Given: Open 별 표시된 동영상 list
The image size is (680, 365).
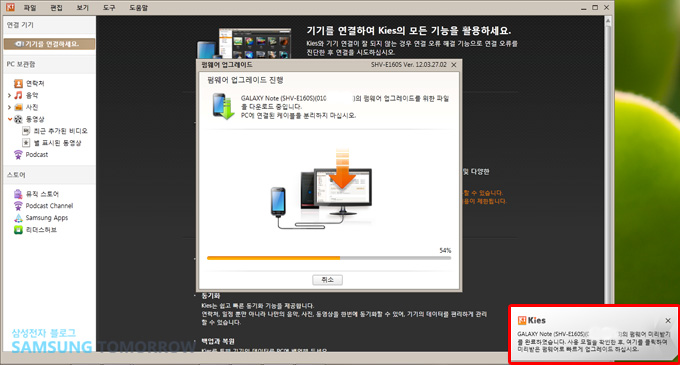Looking at the screenshot, I should 57,143.
